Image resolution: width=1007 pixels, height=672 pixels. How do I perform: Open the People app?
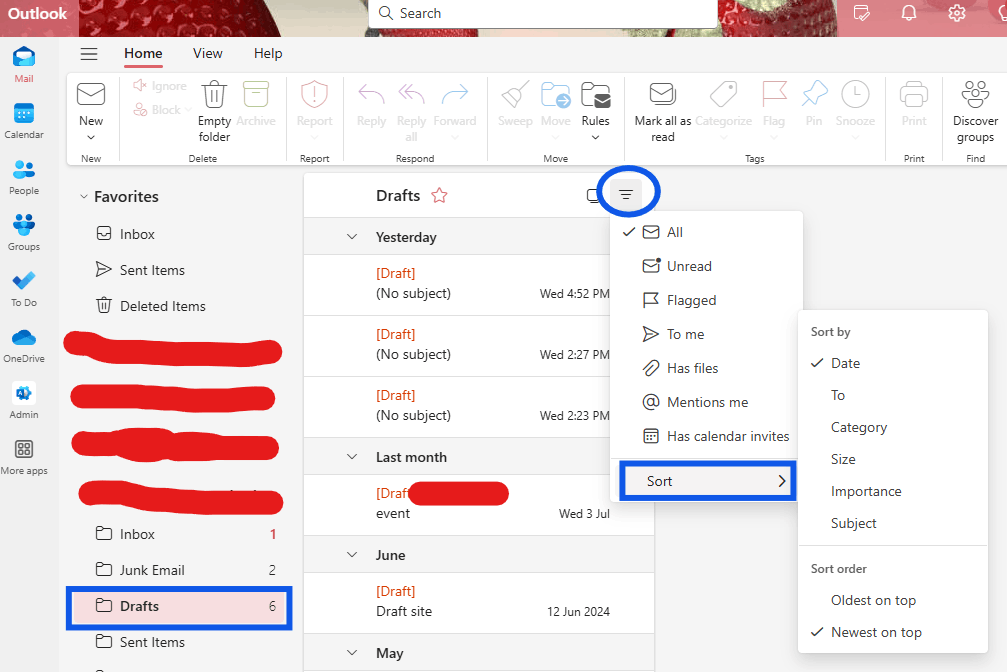click(24, 177)
